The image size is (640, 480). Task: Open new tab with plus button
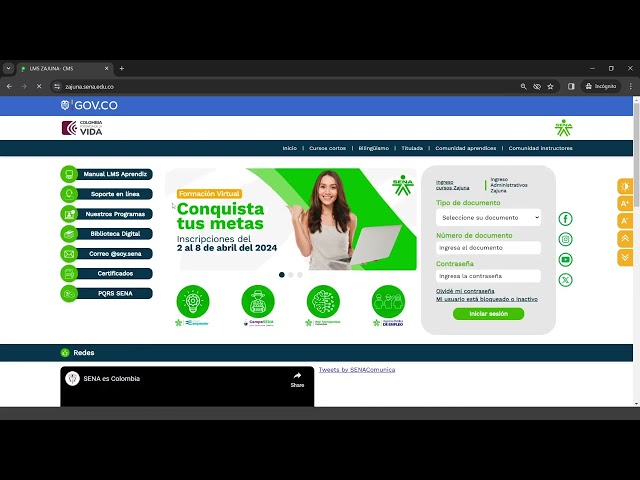(122, 69)
